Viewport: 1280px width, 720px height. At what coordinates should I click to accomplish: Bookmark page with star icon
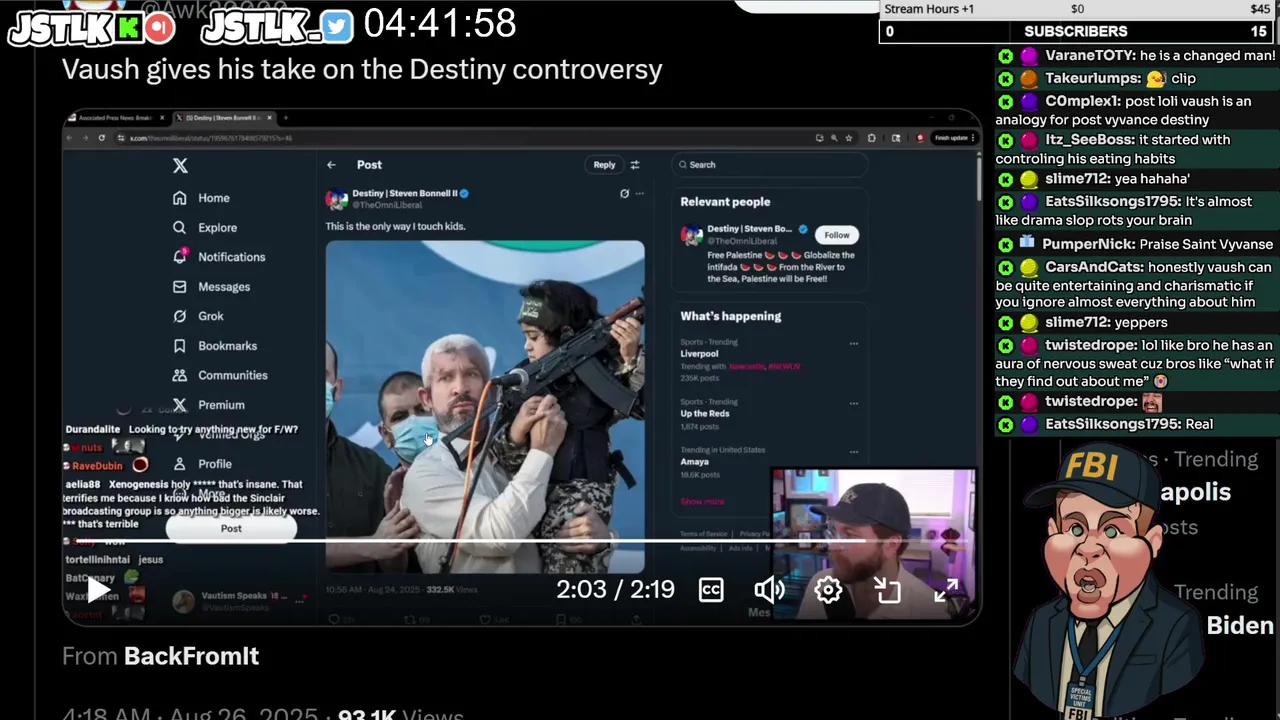[x=848, y=138]
